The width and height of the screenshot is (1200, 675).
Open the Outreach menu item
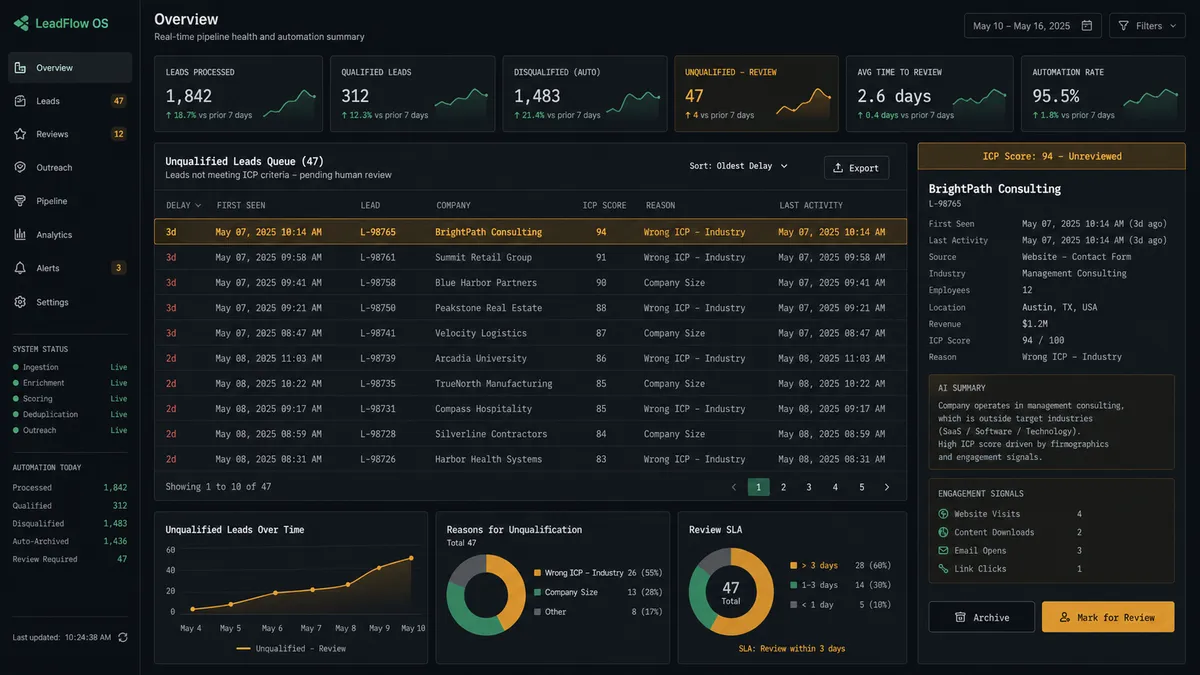(70, 168)
